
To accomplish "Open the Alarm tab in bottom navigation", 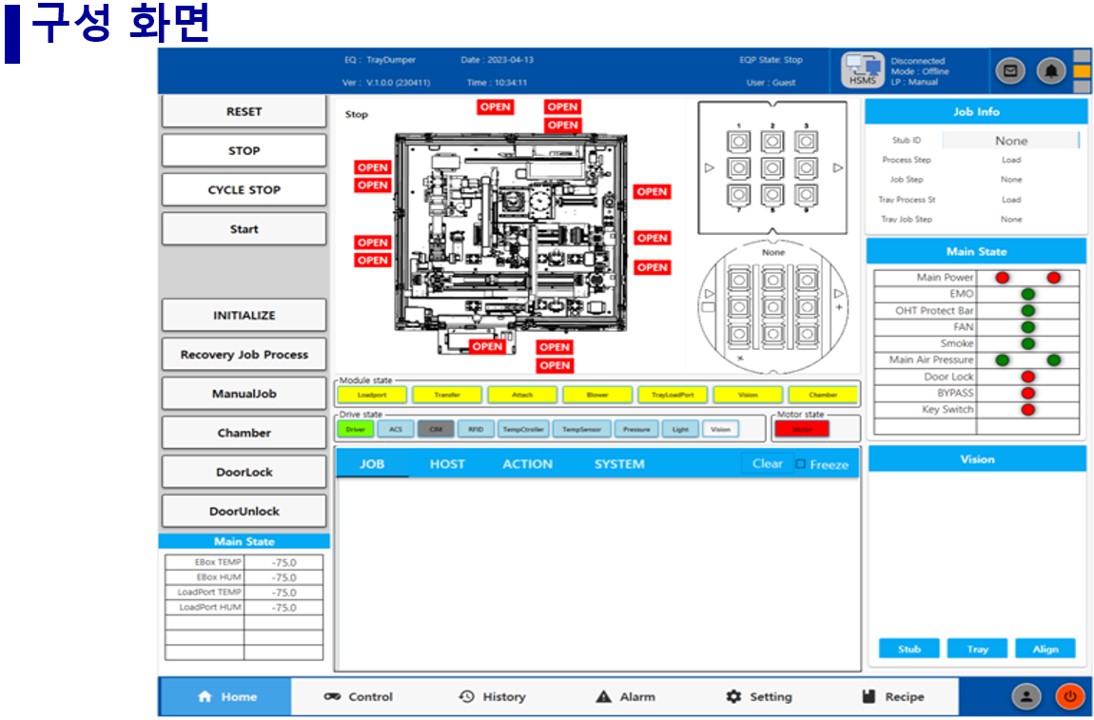I will 625,697.
